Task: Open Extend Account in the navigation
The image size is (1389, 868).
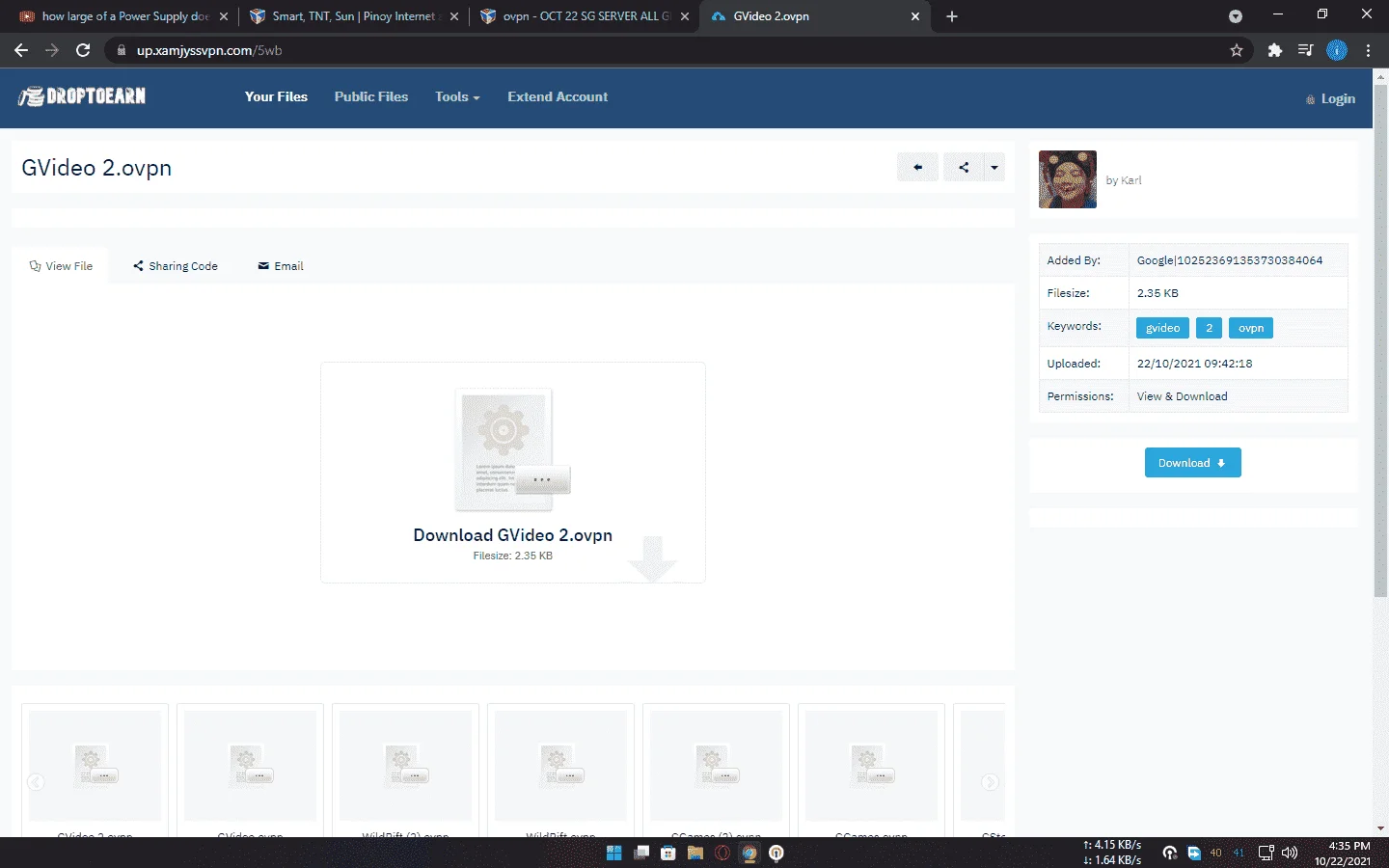Action: (x=558, y=96)
